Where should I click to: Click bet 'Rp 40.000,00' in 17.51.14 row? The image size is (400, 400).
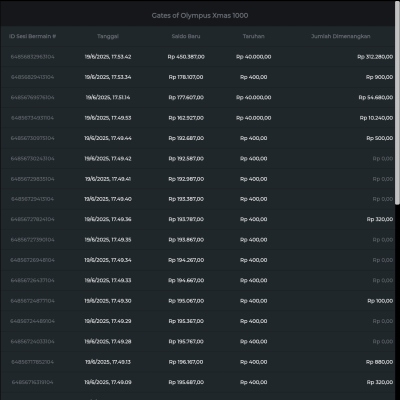253,98
